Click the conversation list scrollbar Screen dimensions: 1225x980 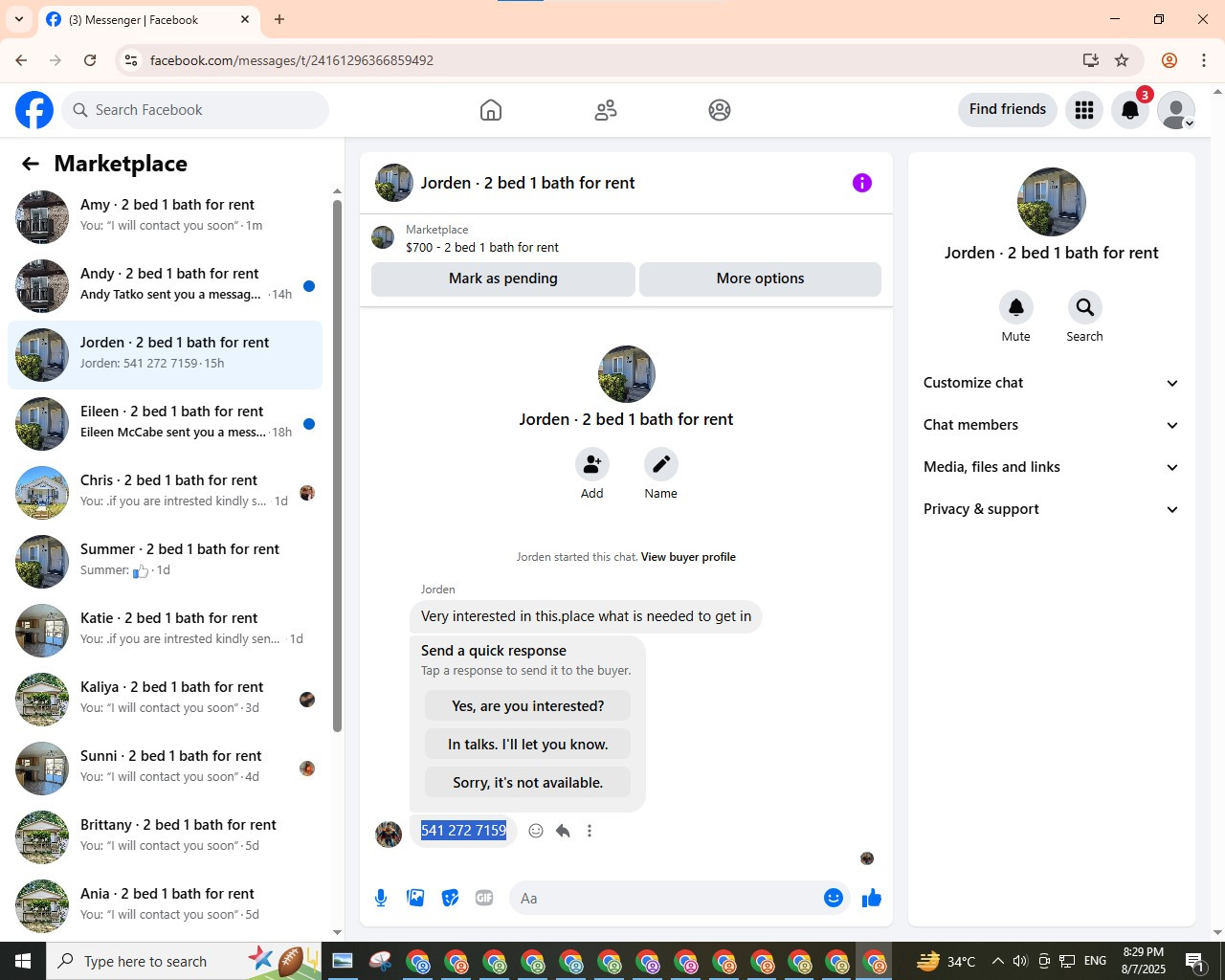point(337,466)
